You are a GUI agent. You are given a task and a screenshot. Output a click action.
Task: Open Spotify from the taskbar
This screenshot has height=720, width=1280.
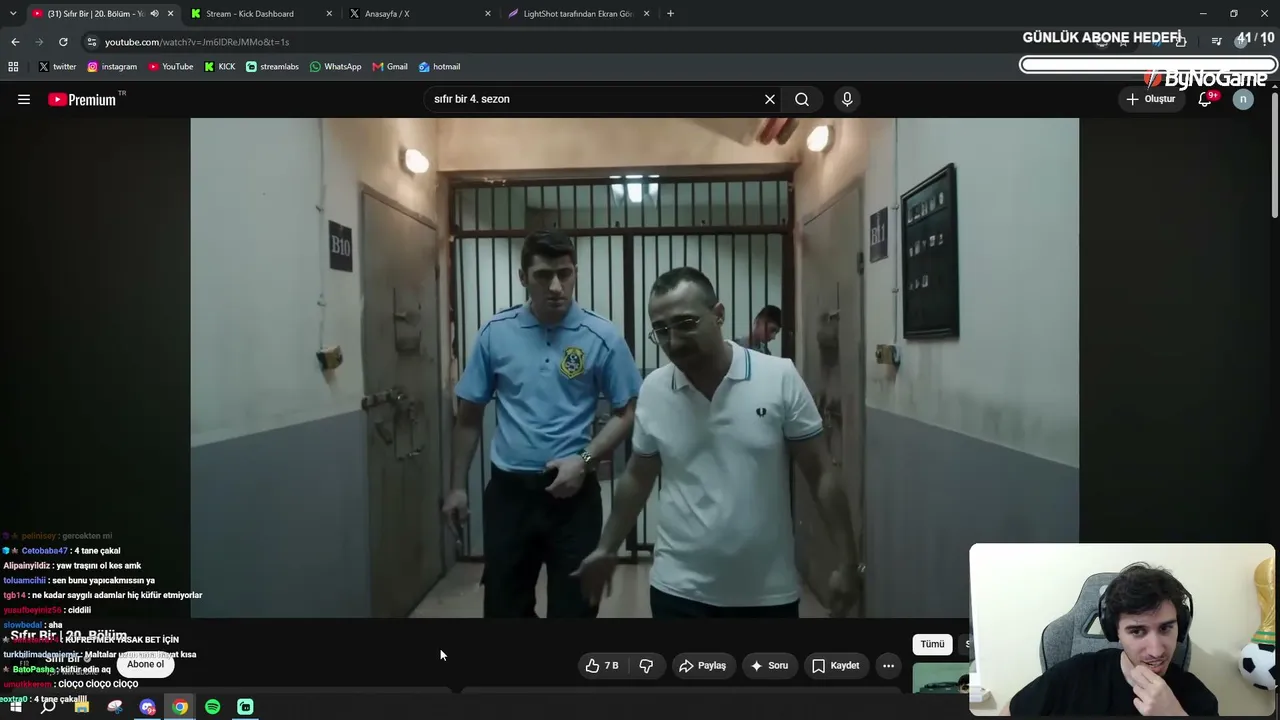pos(213,707)
